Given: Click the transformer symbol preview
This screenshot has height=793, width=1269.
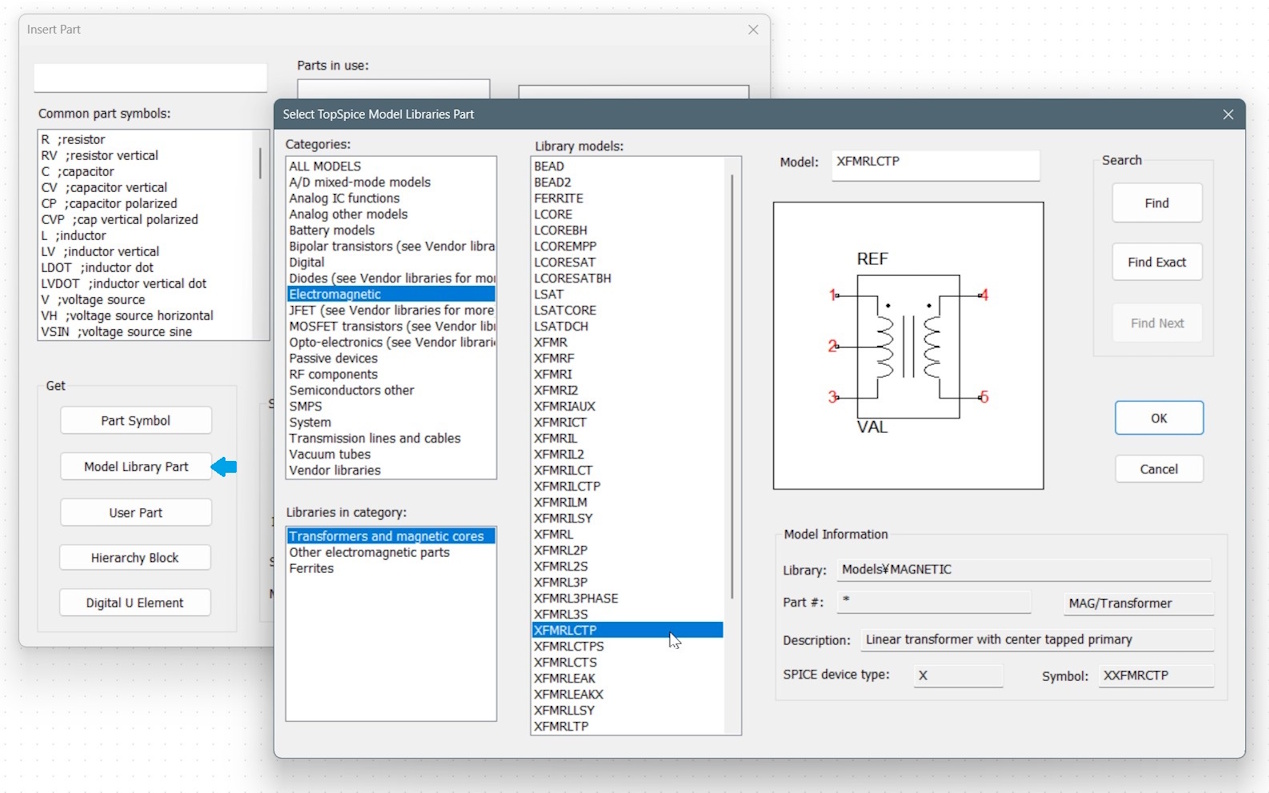Looking at the screenshot, I should 908,346.
